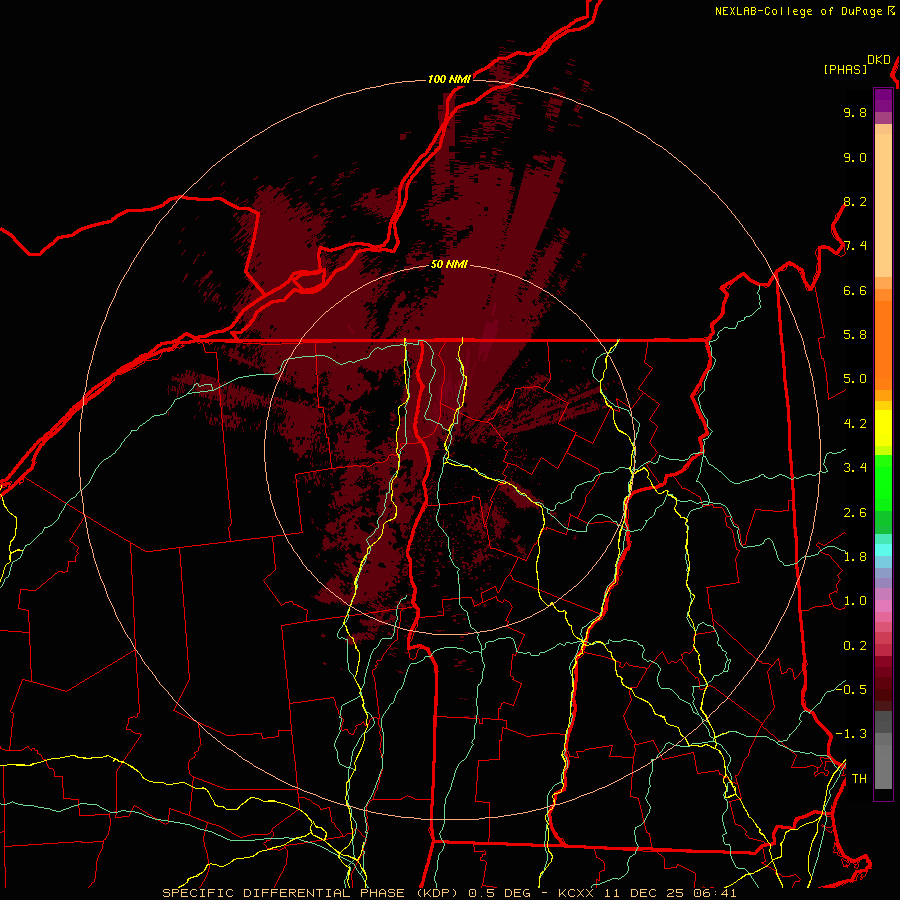Click the 6.6 scale value

coord(855,290)
